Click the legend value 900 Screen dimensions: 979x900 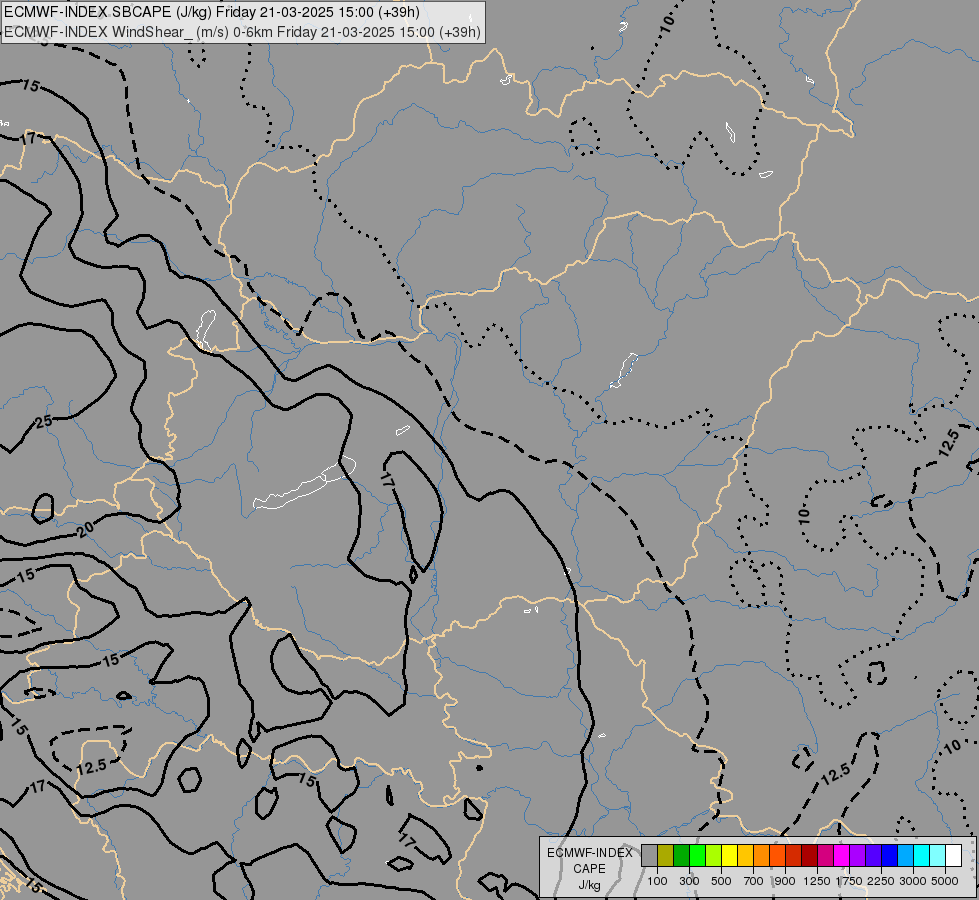[785, 881]
